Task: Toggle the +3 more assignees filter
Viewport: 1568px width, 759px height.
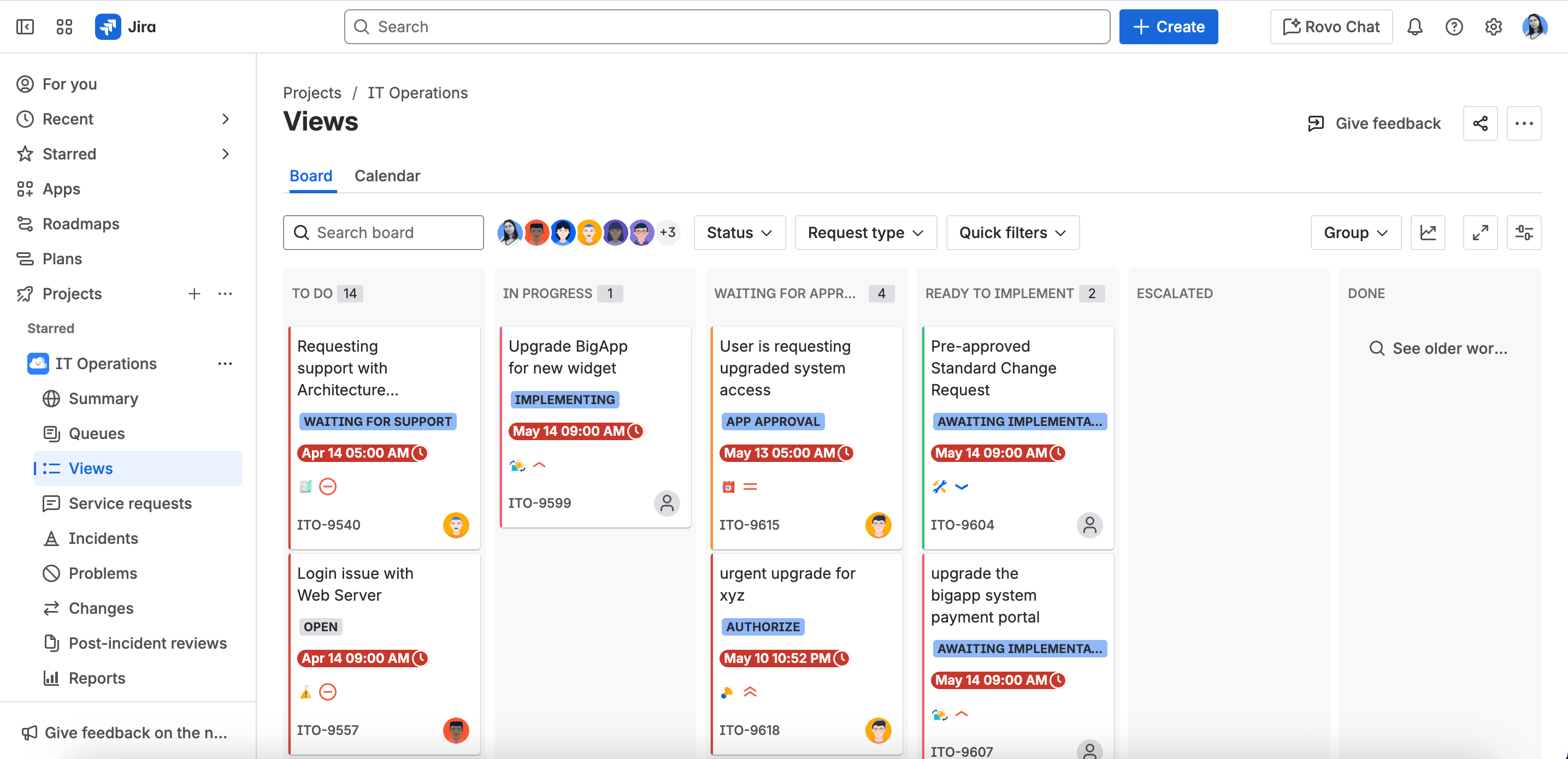Action: tap(668, 232)
